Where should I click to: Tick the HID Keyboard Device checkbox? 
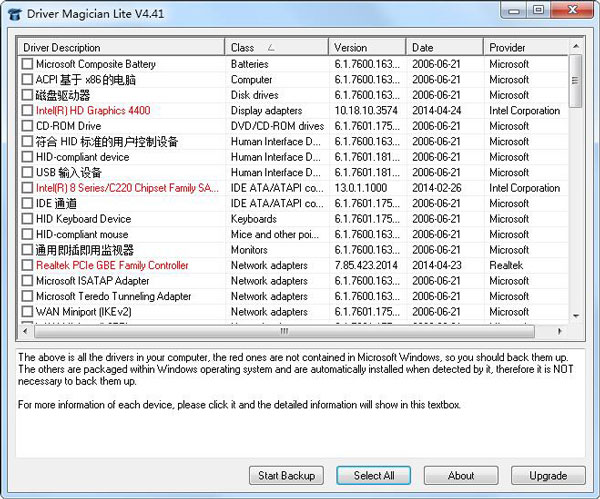tap(27, 219)
